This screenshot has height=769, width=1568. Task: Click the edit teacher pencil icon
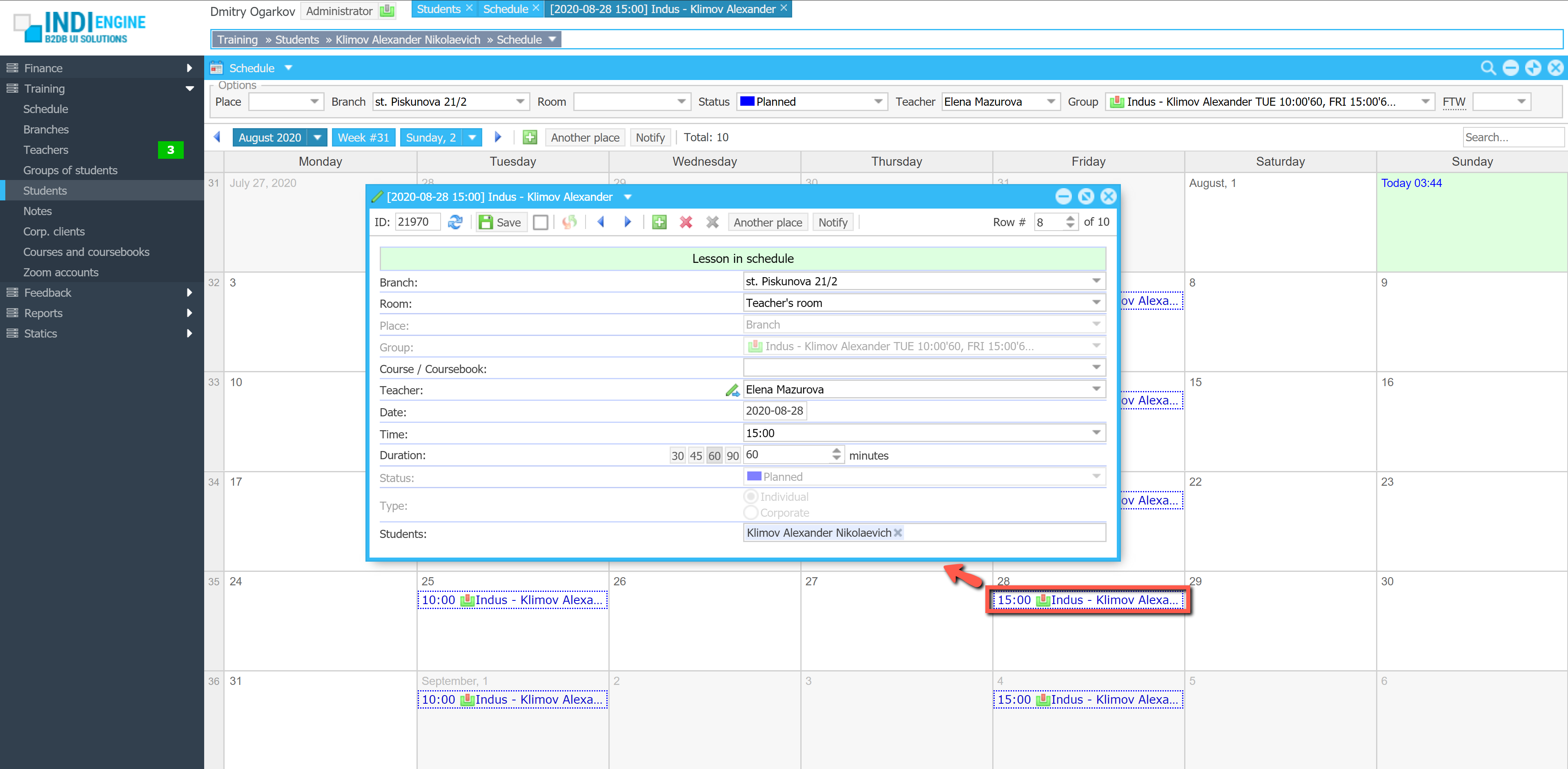tap(732, 390)
